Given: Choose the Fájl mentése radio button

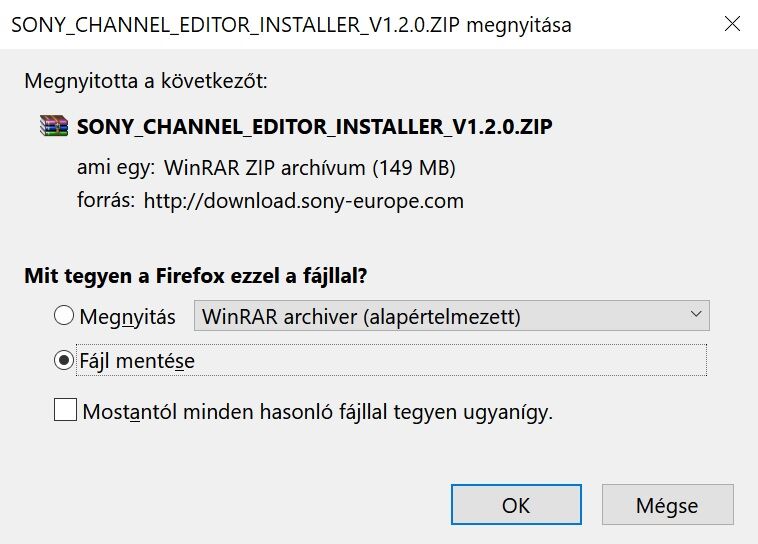Looking at the screenshot, I should (64, 360).
